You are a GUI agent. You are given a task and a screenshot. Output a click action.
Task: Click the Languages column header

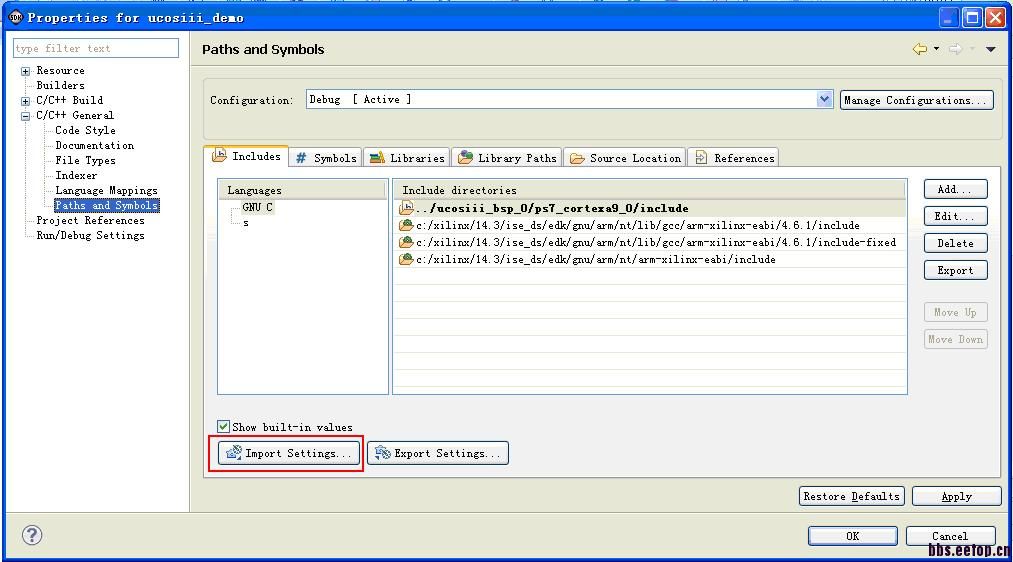coord(302,190)
